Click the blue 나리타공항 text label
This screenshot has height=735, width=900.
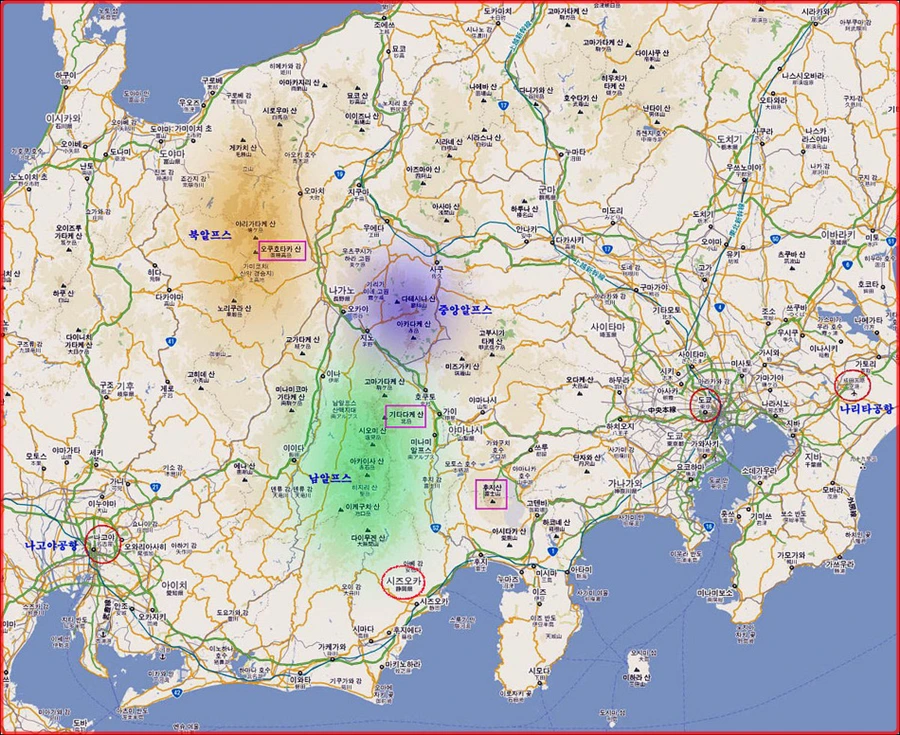867,408
